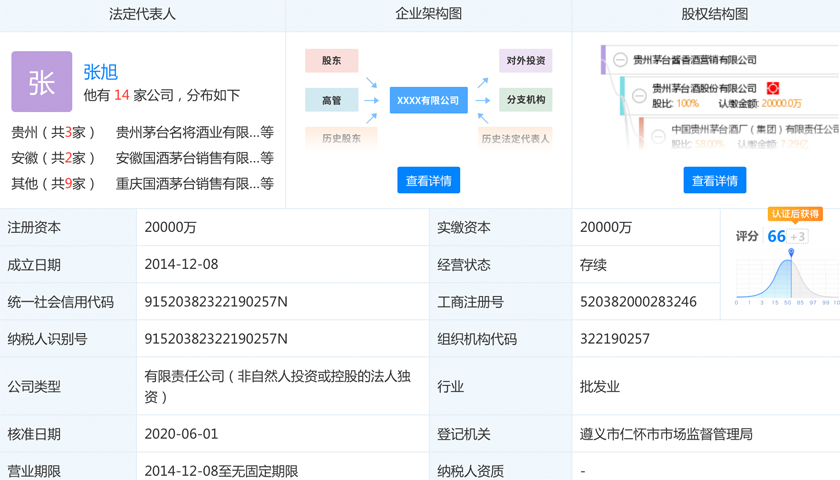
Task: Select the 对外投资 box
Action: [x=526, y=61]
